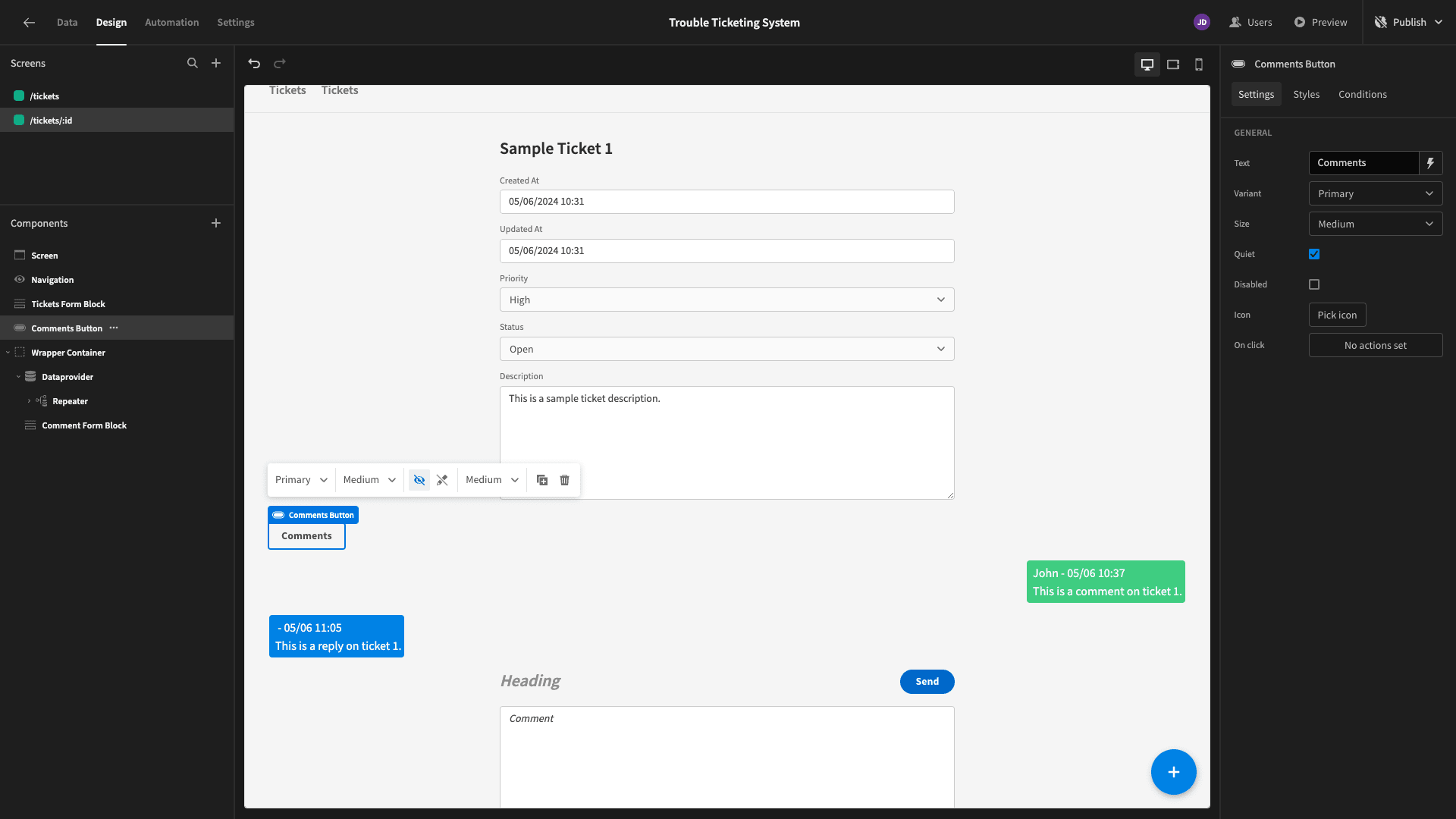
Task: Expand the Repeater tree node
Action: [x=29, y=401]
